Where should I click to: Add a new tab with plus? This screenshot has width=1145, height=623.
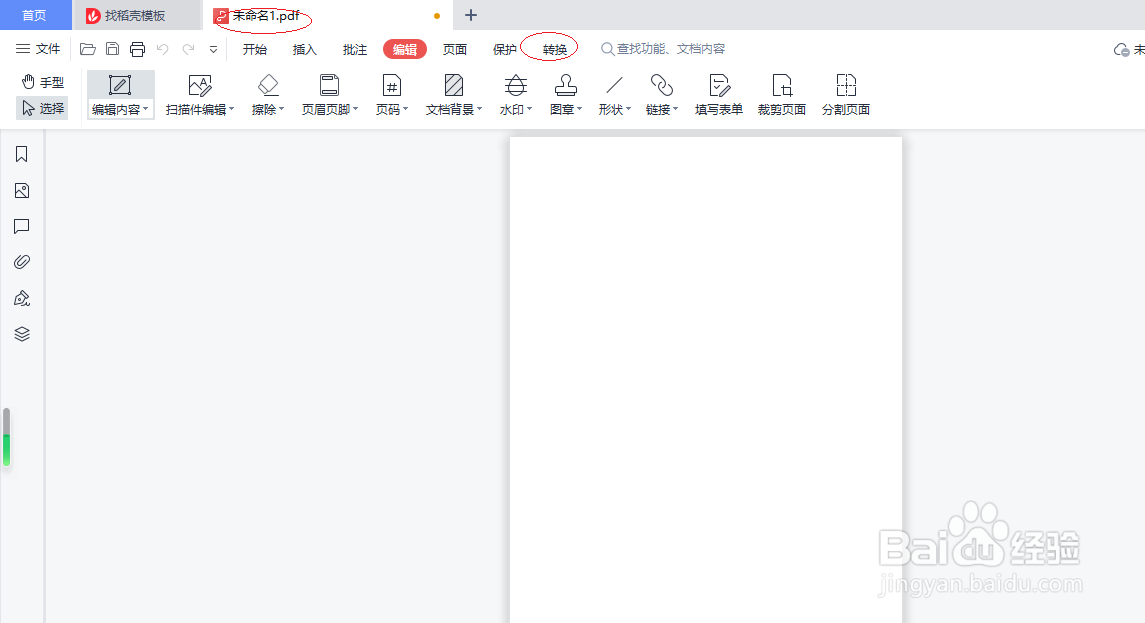tap(471, 15)
